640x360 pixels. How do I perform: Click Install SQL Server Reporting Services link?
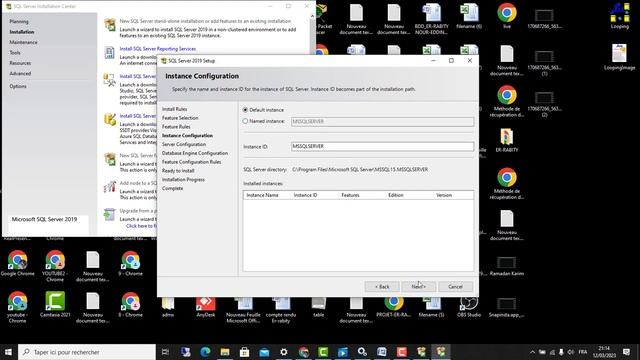[158, 49]
